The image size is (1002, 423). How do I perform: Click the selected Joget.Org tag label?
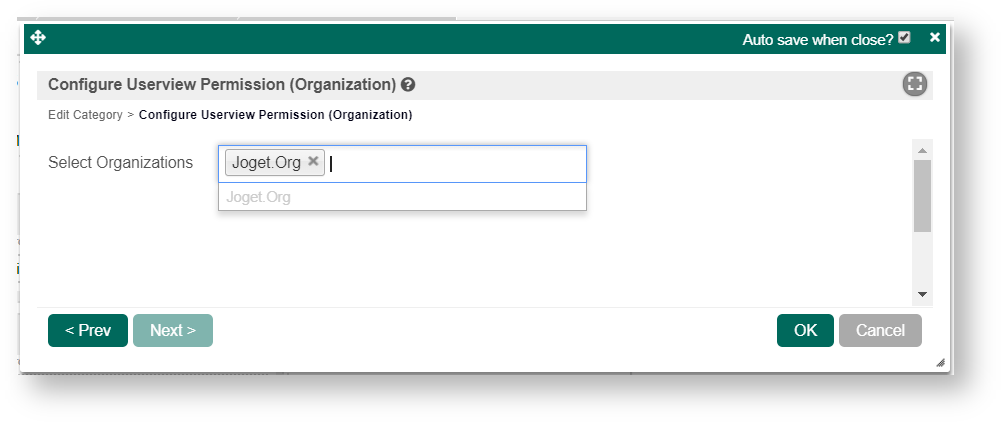266,162
